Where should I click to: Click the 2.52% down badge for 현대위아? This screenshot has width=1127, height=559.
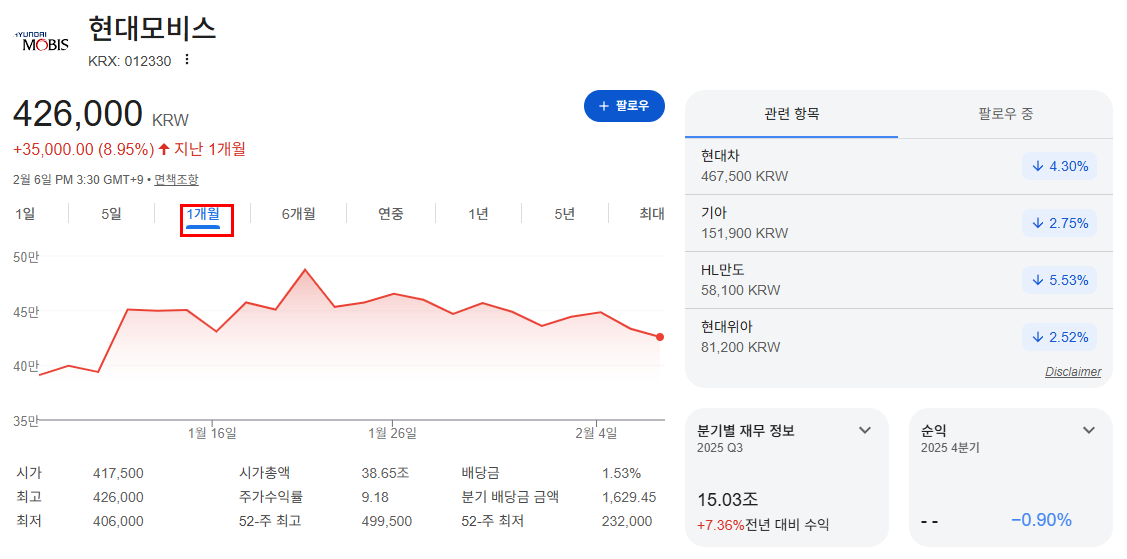click(1059, 337)
